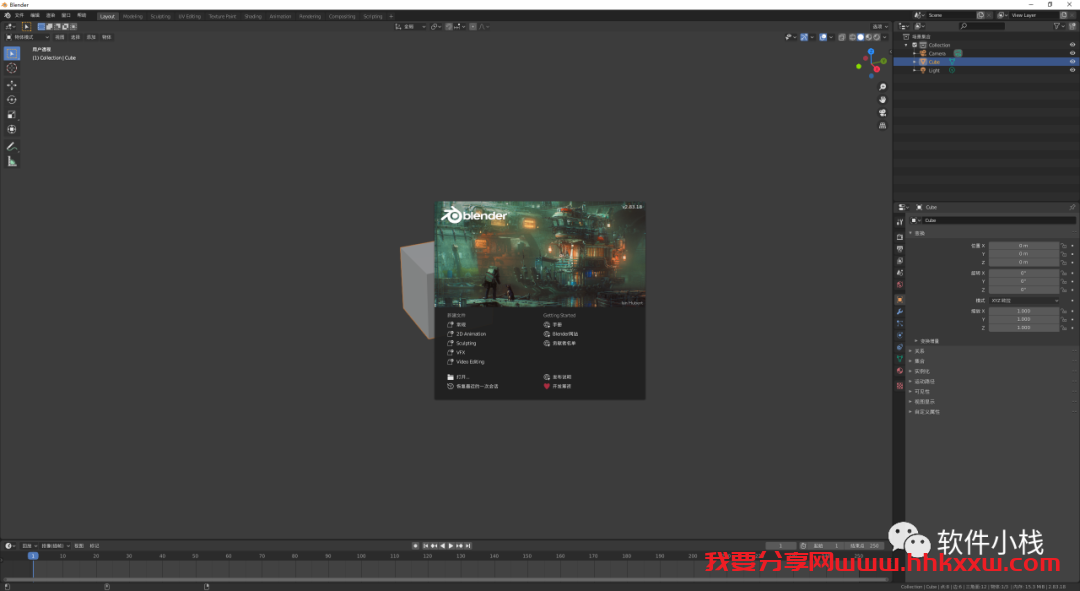Select the Scale tool

[x=12, y=114]
